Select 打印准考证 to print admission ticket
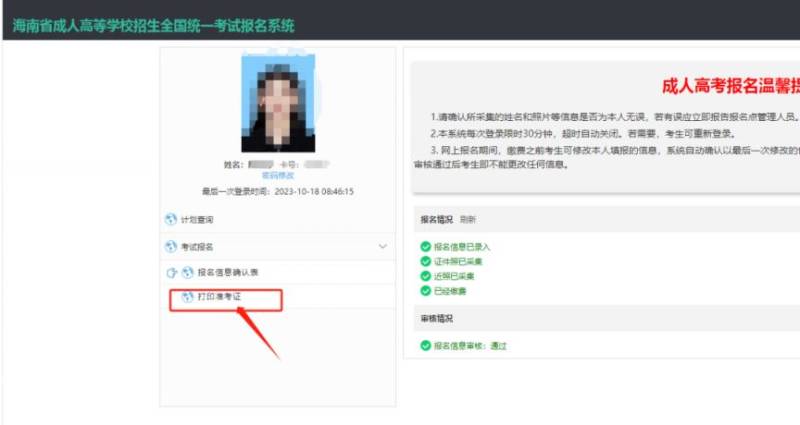The height and width of the screenshot is (425, 800). [x=220, y=298]
